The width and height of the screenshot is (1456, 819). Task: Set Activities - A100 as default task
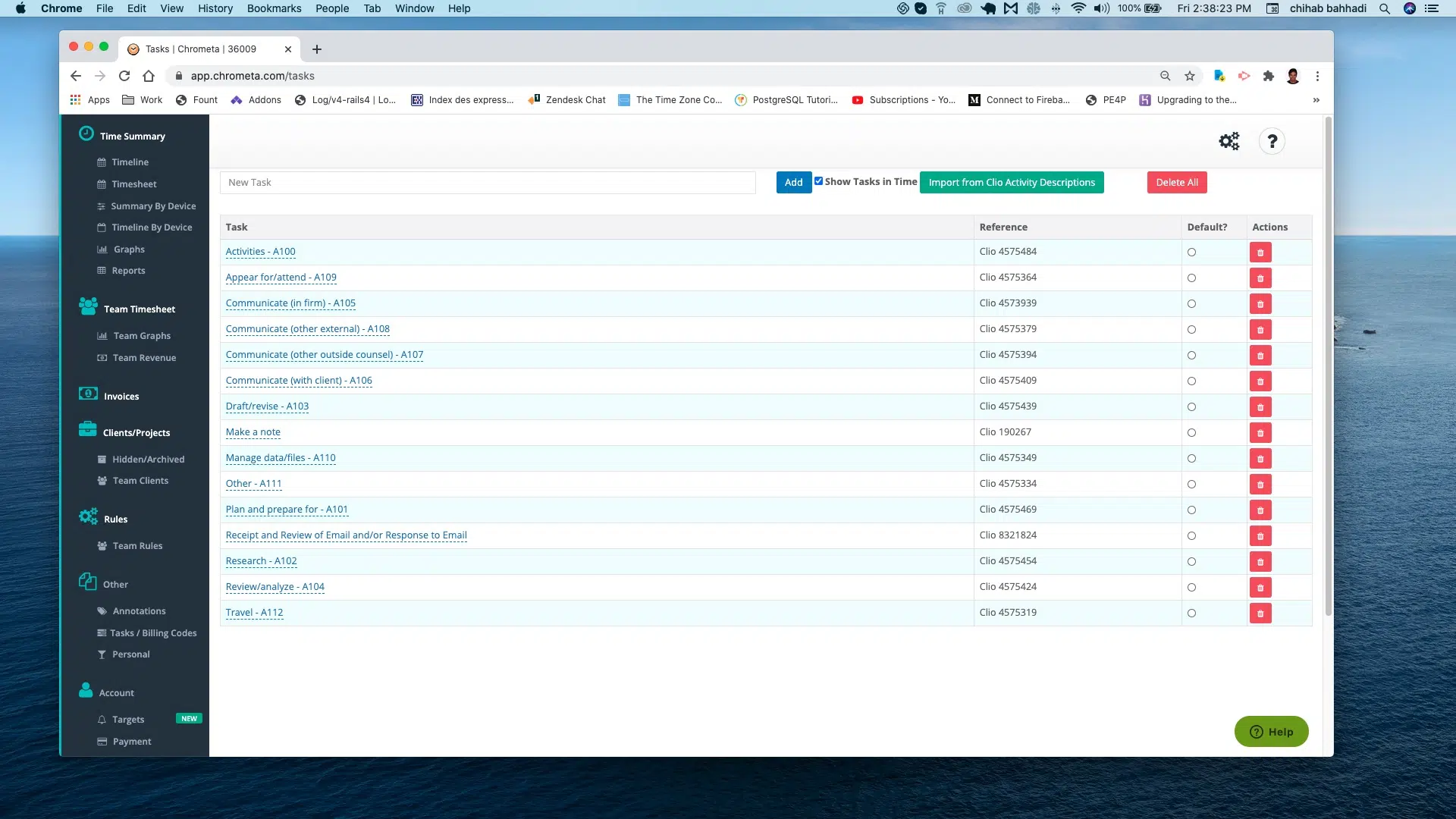click(x=1191, y=253)
